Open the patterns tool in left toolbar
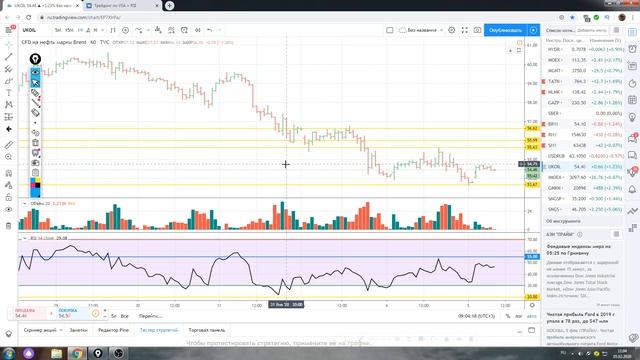 click(9, 105)
